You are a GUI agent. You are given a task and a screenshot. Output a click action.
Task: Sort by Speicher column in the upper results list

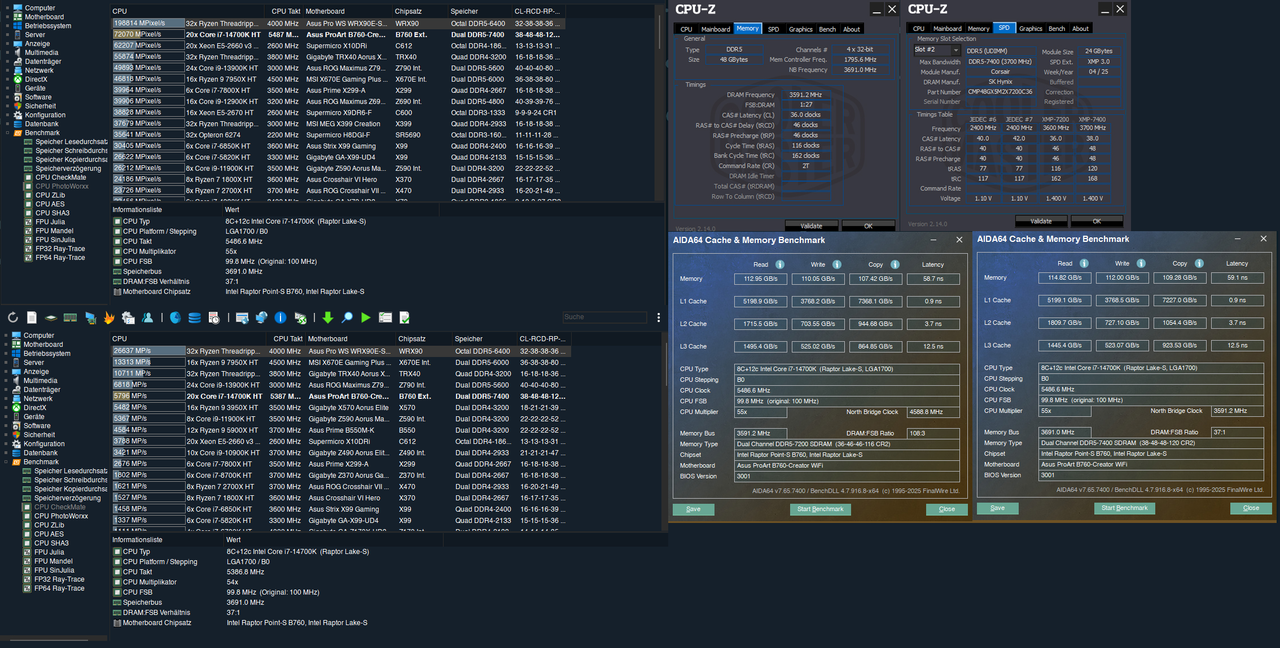[478, 10]
